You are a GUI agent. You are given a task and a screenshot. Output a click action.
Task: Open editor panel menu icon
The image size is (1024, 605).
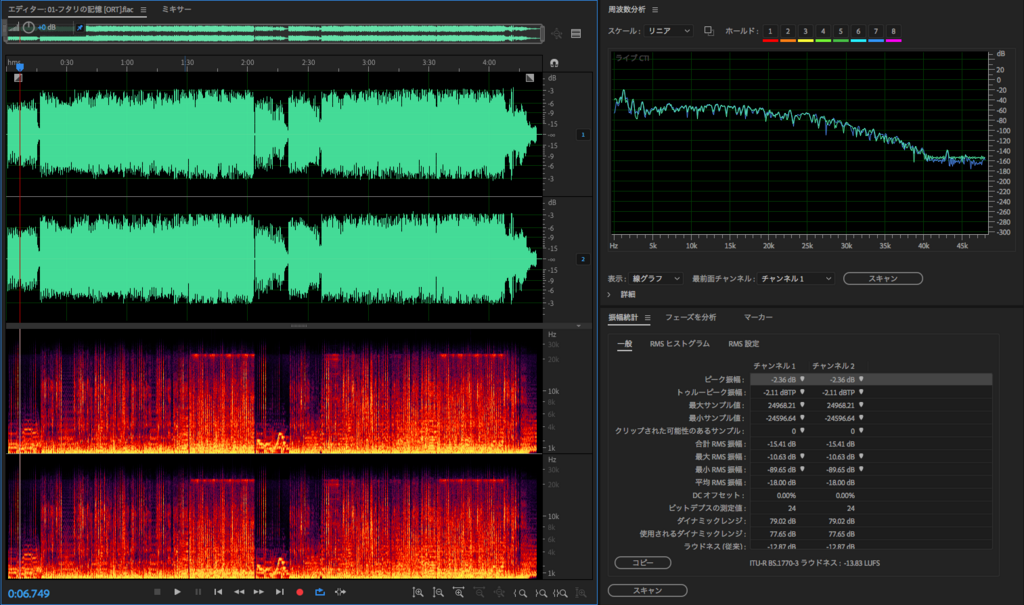coord(143,10)
